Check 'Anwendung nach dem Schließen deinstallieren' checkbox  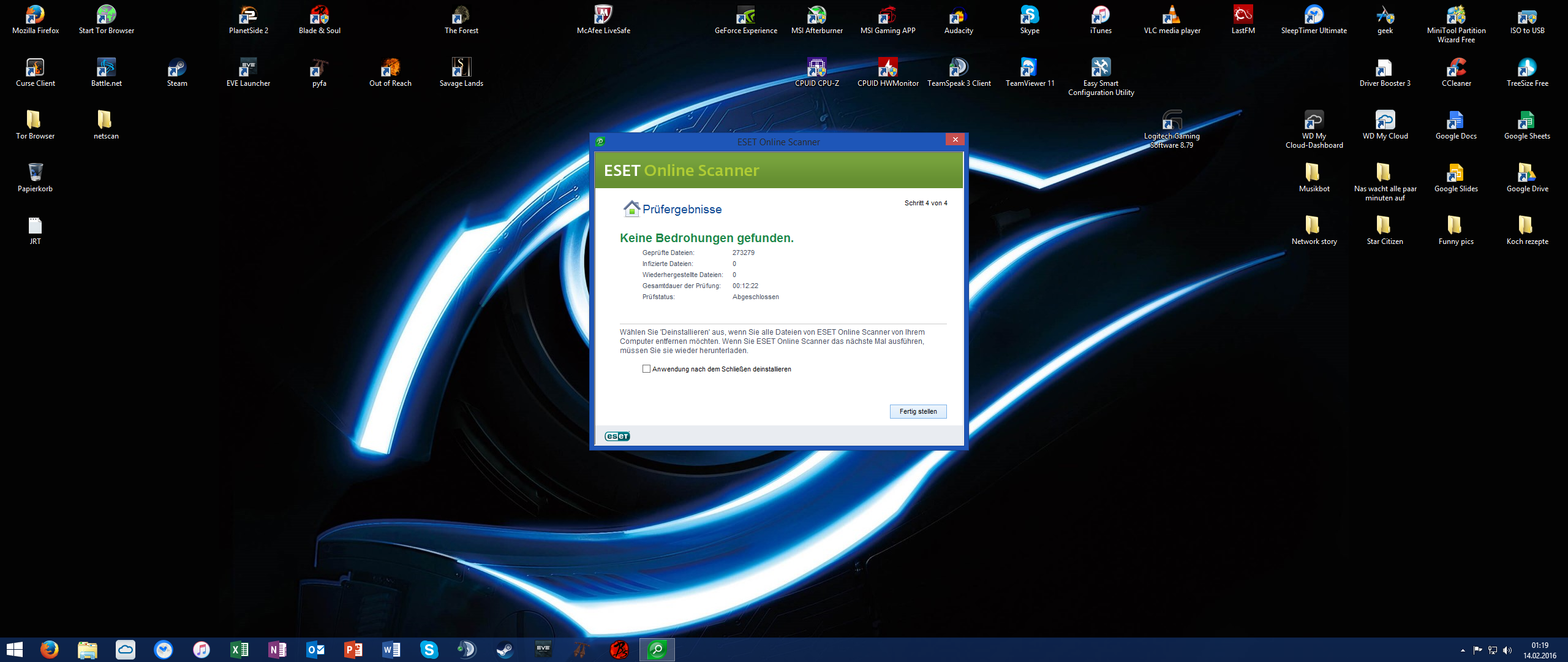pyautogui.click(x=646, y=369)
